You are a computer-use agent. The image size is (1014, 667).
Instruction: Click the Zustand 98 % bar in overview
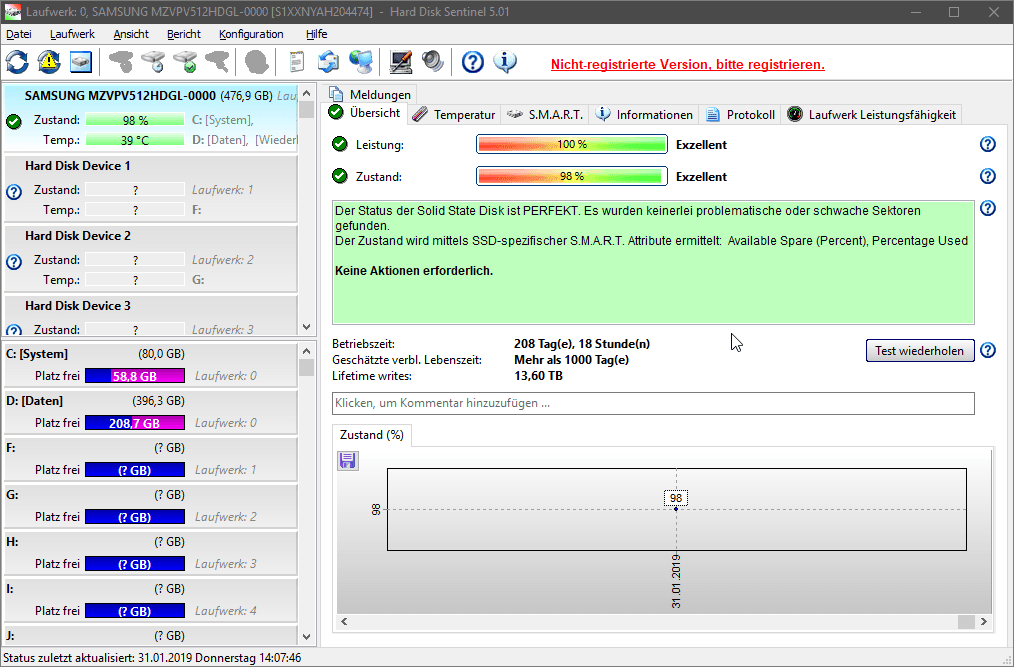tap(572, 176)
